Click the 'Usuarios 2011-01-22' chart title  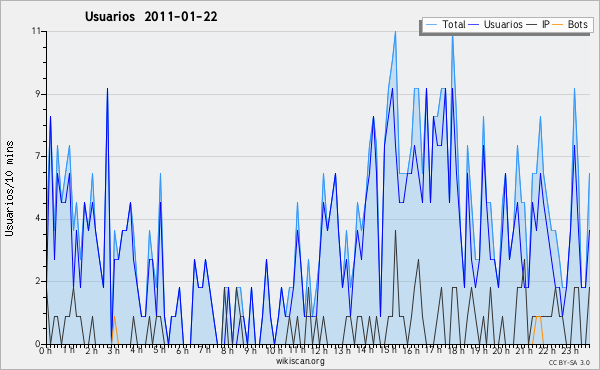[151, 16]
